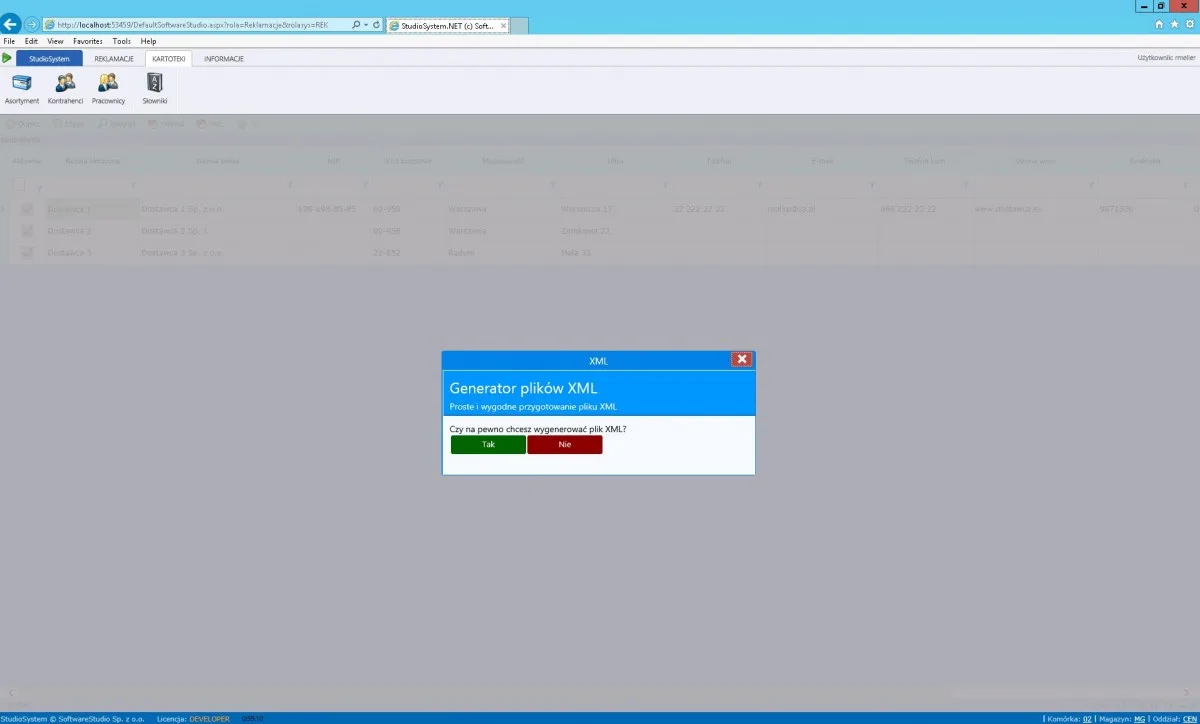Expand the address bar autocomplete dropdown arrow
Image resolution: width=1200 pixels, height=724 pixels.
coord(366,24)
